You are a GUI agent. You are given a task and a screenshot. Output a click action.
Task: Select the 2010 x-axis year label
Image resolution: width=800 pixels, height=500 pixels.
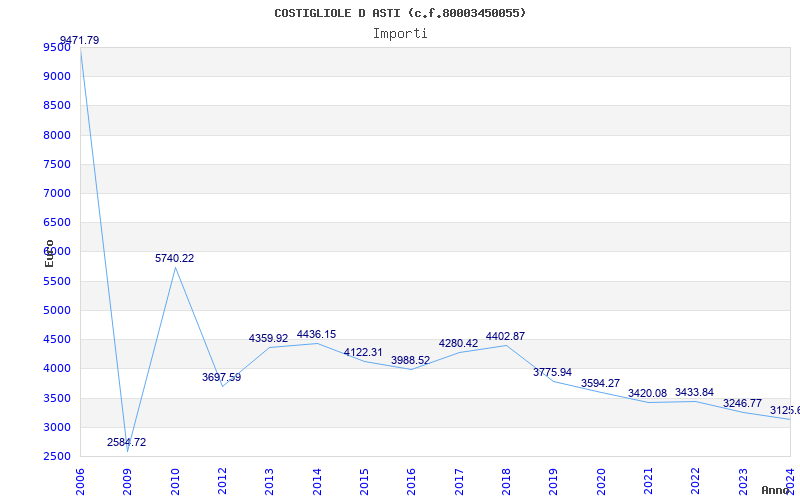tap(175, 482)
